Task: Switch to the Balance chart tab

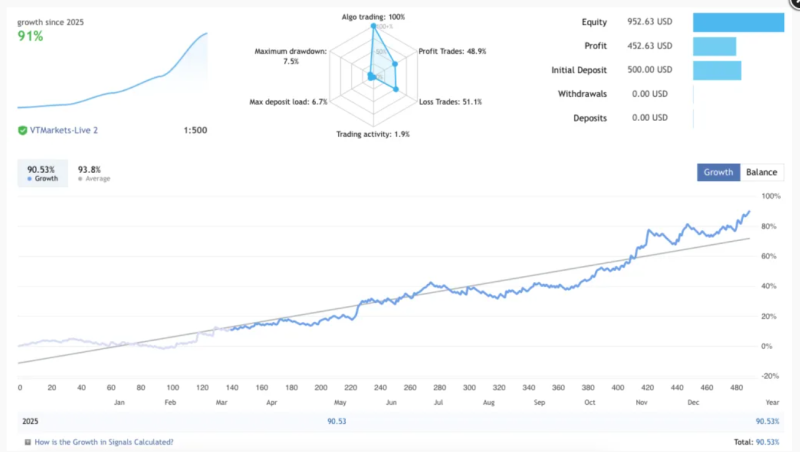Action: pyautogui.click(x=763, y=173)
